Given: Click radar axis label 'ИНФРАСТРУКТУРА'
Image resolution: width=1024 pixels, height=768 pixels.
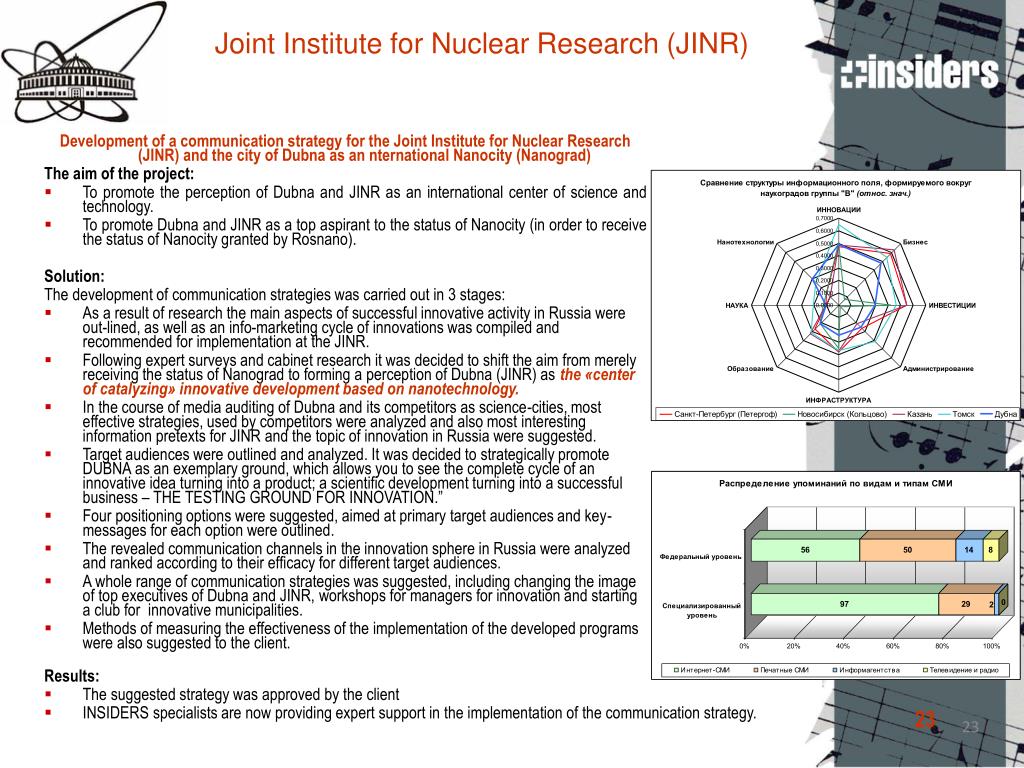Looking at the screenshot, I should (838, 400).
